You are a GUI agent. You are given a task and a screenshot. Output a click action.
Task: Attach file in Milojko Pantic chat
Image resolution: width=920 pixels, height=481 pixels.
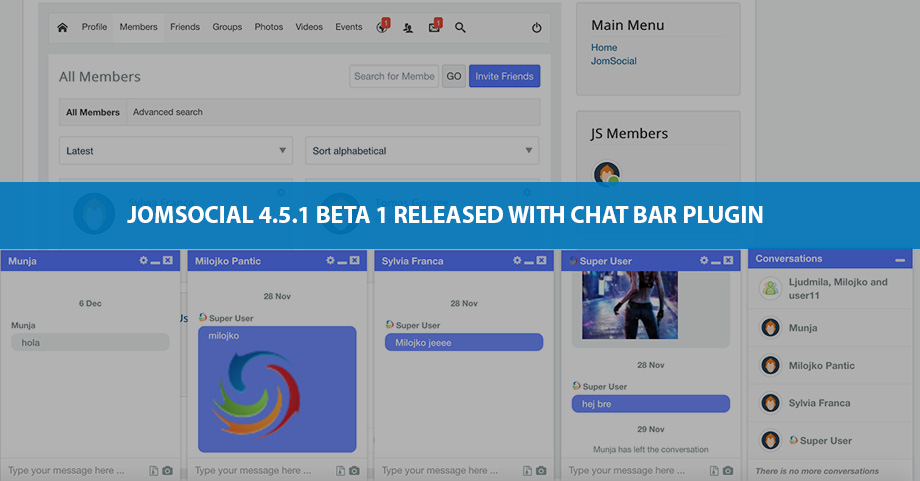point(340,470)
